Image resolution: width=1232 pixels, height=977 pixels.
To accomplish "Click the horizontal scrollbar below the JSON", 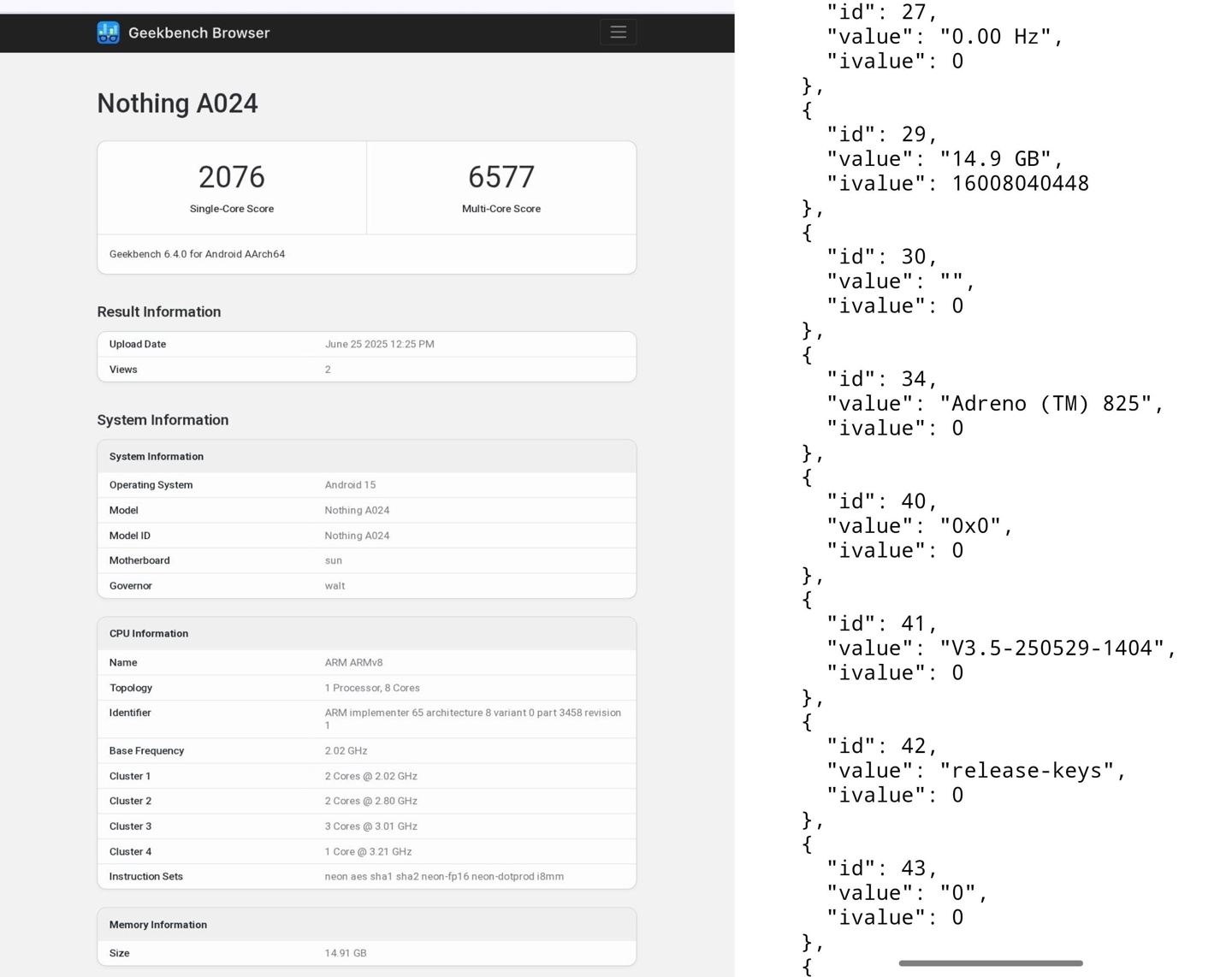I will point(990,963).
